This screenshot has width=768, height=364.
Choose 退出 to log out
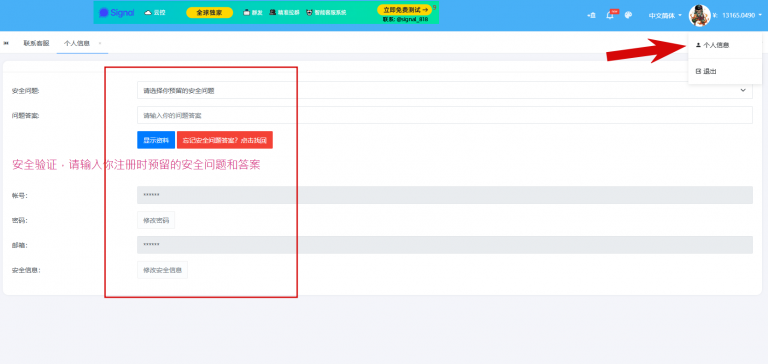tap(724, 72)
